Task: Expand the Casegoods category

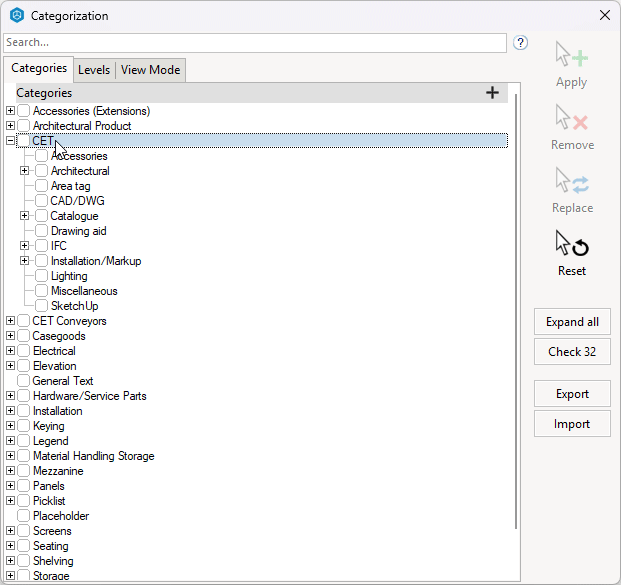Action: 10,336
